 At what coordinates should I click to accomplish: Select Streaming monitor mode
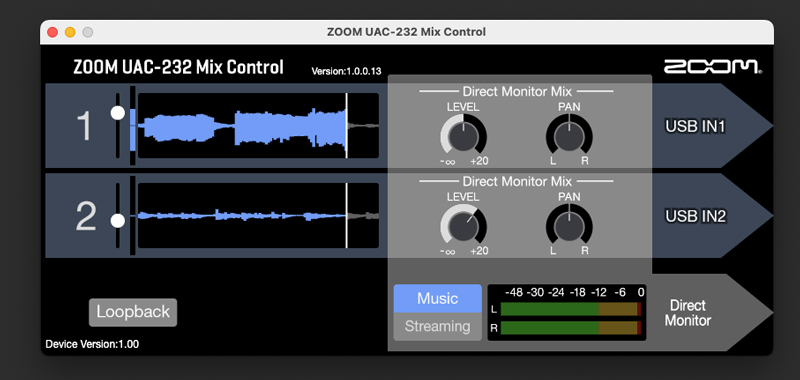[437, 326]
